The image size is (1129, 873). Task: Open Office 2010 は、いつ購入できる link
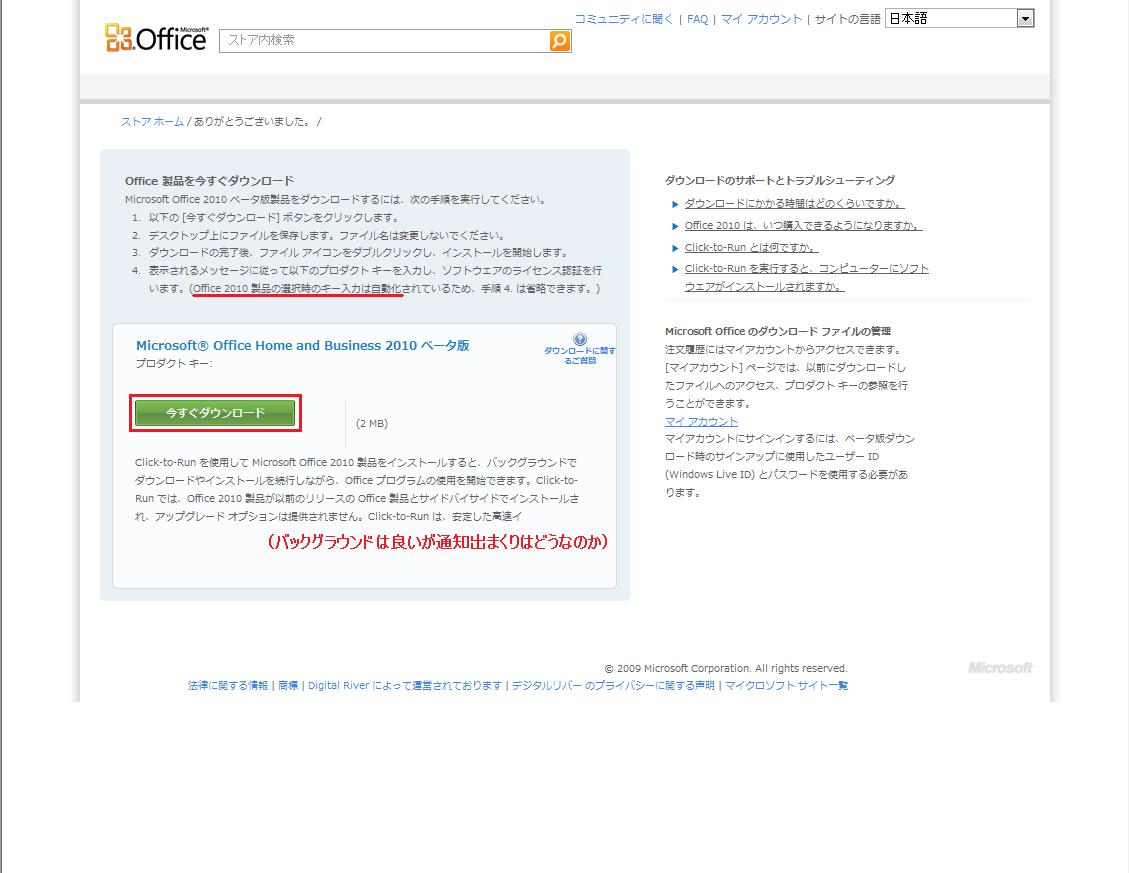(x=803, y=225)
